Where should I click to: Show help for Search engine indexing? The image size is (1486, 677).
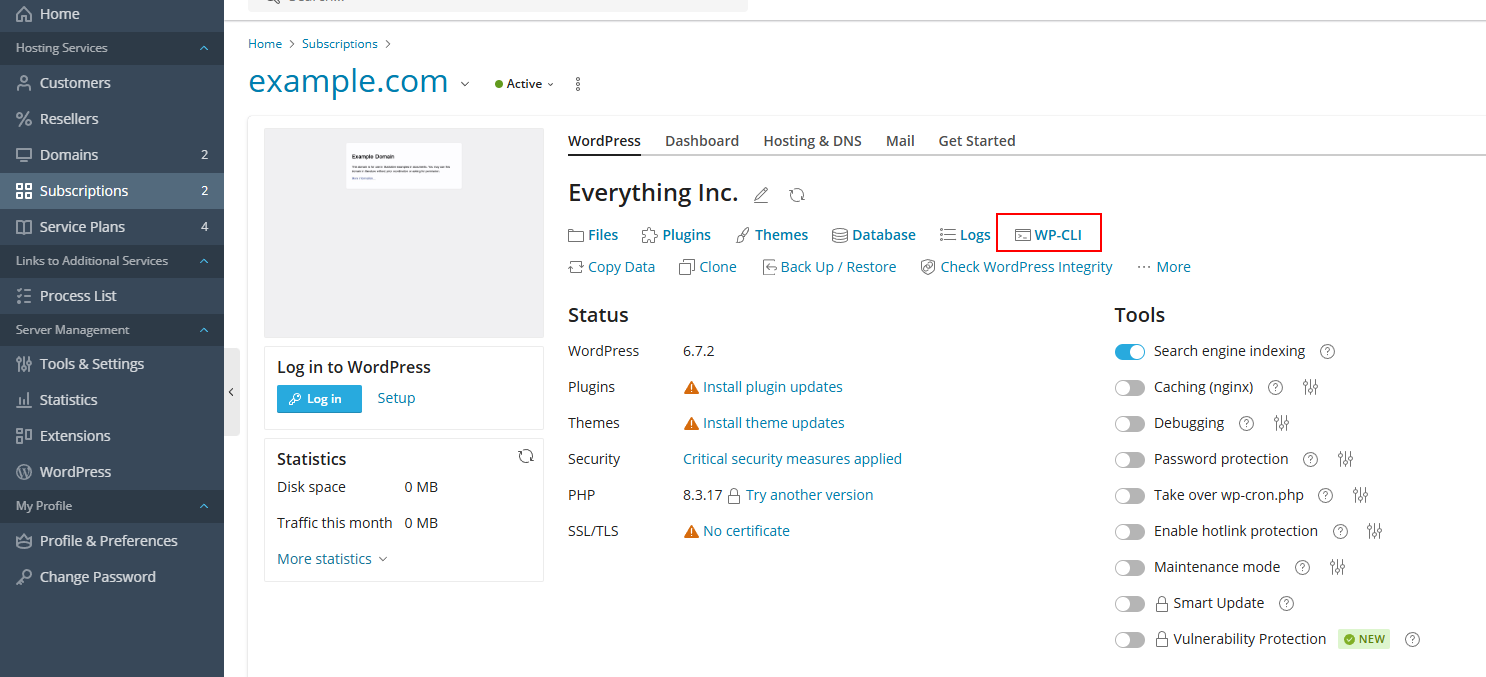[1328, 351]
